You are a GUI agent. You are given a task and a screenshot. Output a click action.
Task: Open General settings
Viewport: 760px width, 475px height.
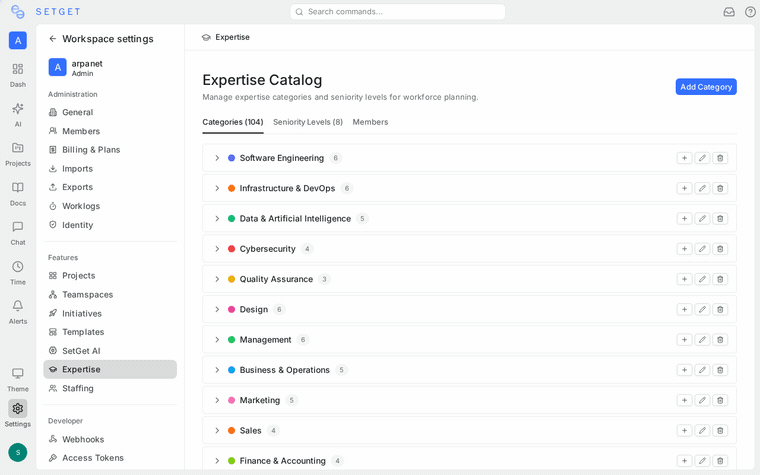click(110, 112)
